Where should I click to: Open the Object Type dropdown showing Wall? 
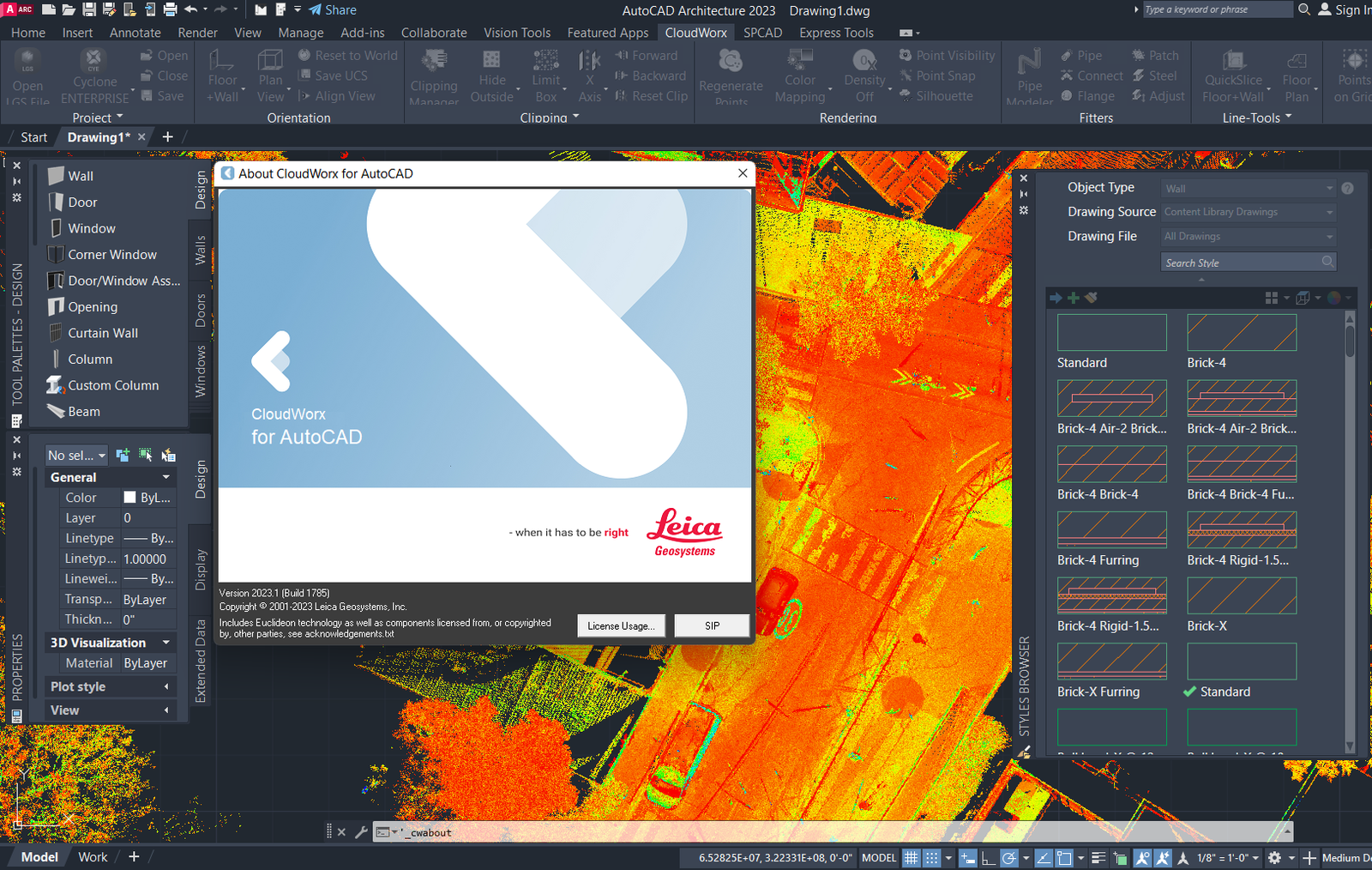click(1249, 188)
